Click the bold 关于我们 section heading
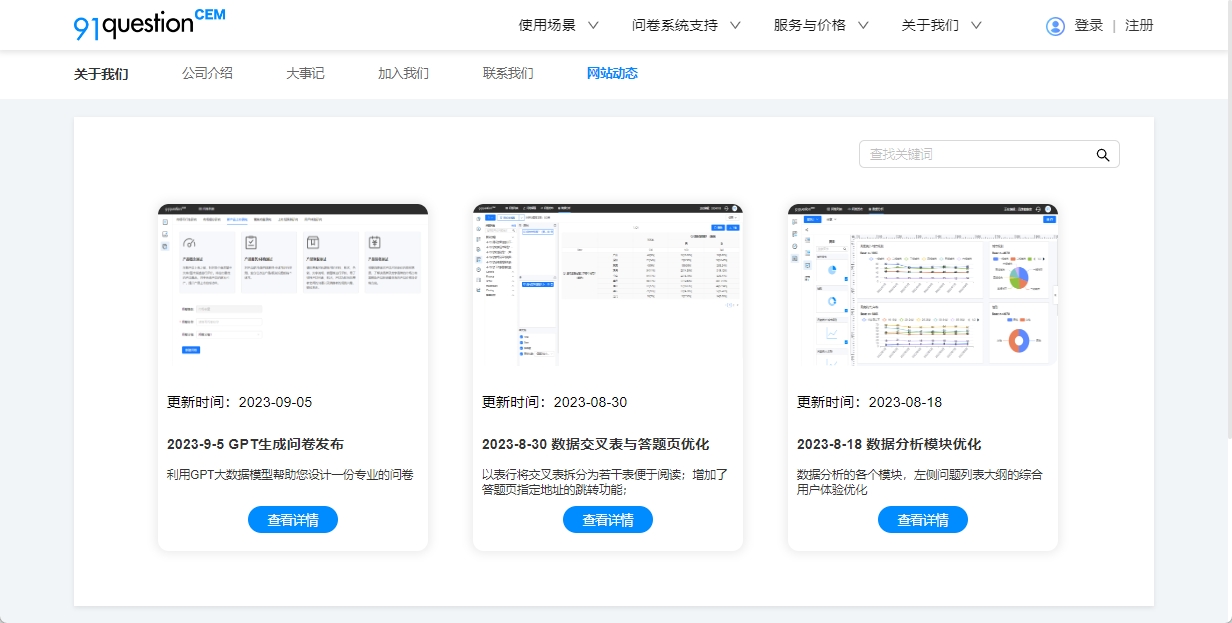The width and height of the screenshot is (1232, 623). (x=101, y=74)
